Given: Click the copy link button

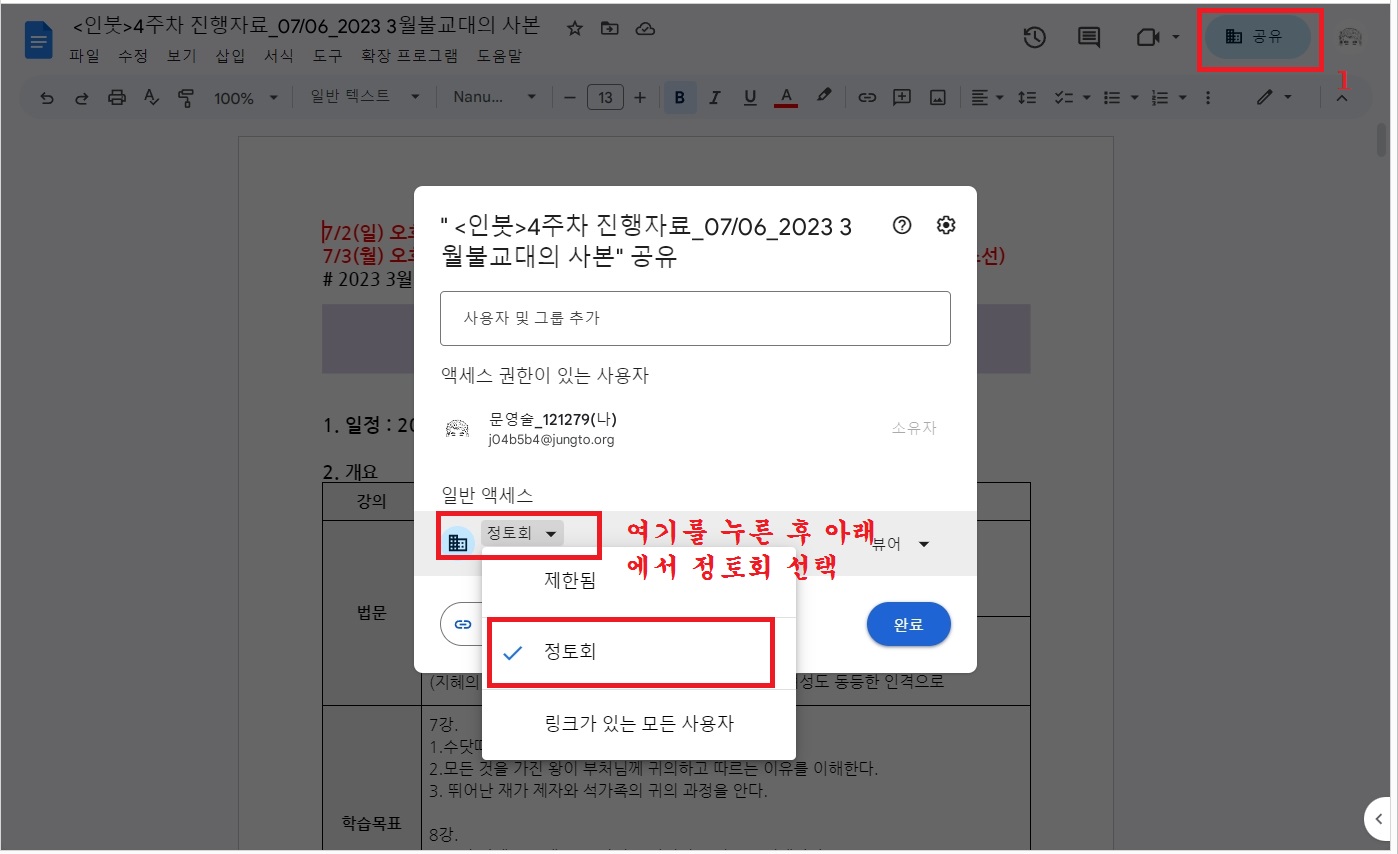Looking at the screenshot, I should 462,624.
